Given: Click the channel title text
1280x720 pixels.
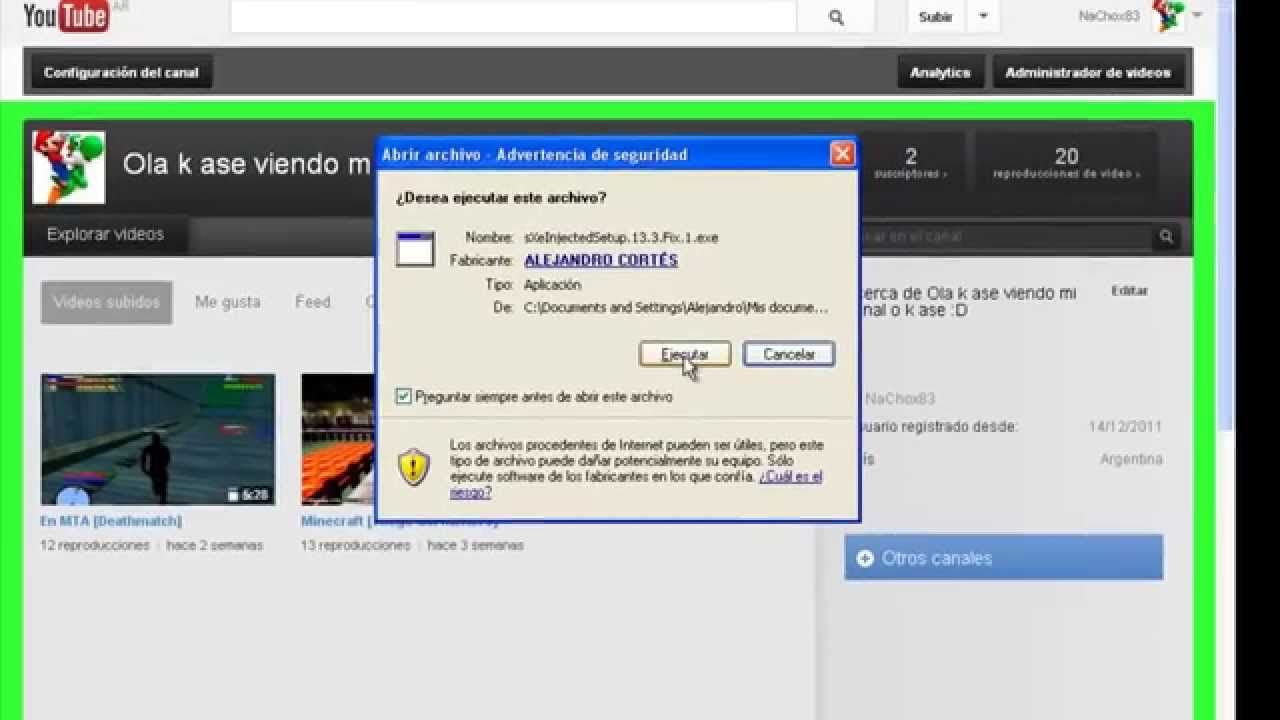Looking at the screenshot, I should pyautogui.click(x=246, y=165).
